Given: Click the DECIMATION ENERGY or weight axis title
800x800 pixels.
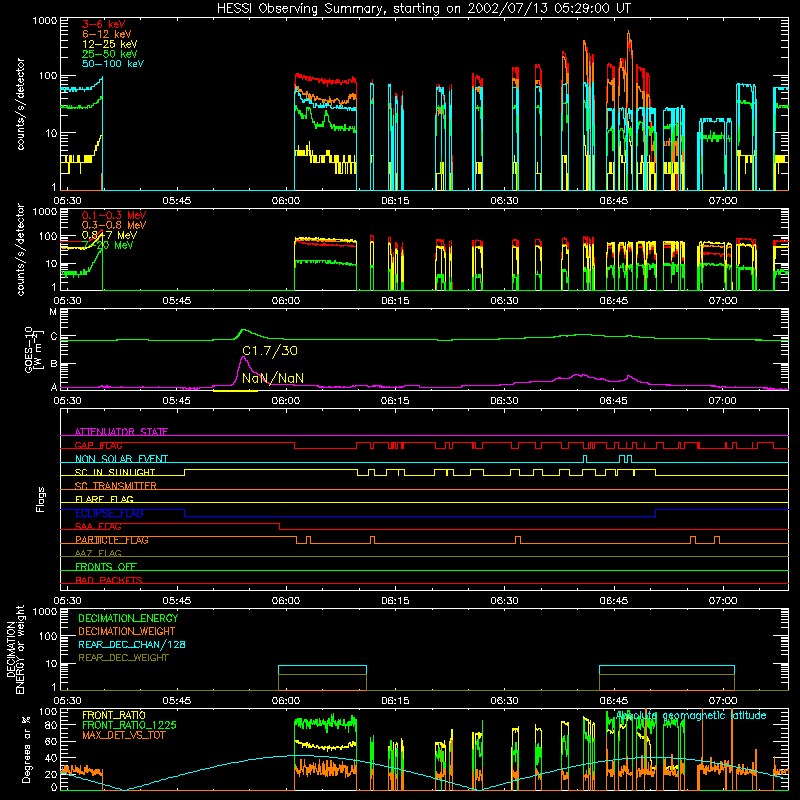Looking at the screenshot, I should [15, 649].
